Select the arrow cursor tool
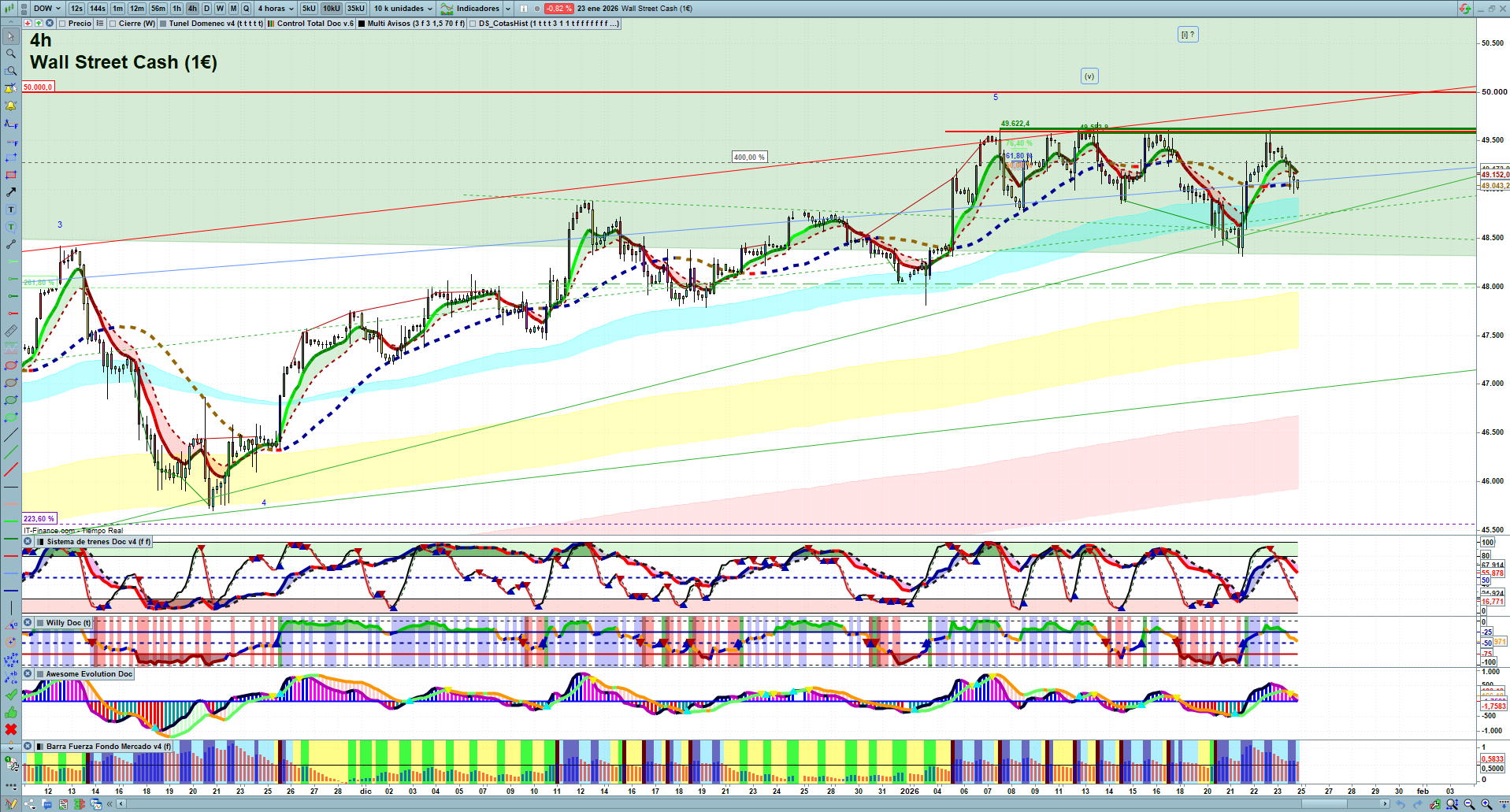This screenshot has width=1510, height=812. point(11,36)
